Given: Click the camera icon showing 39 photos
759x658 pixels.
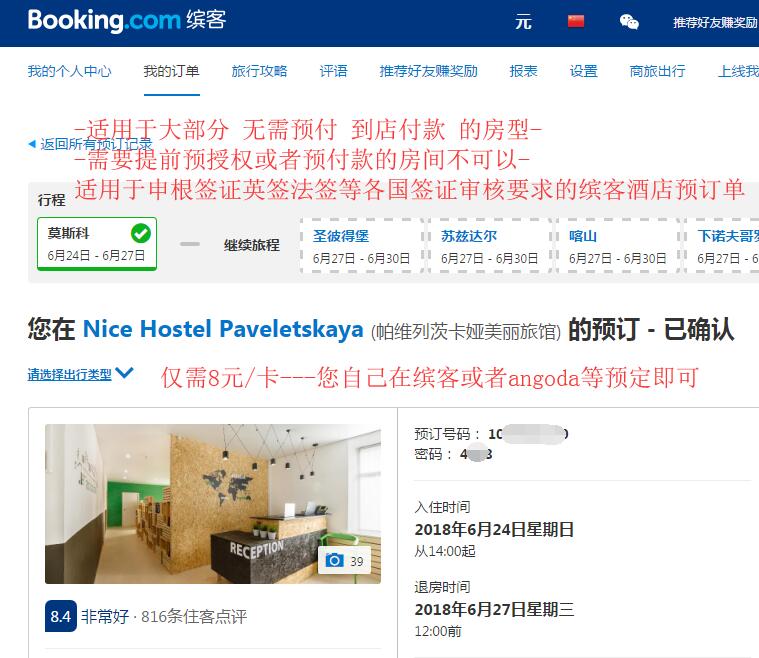Looking at the screenshot, I should pyautogui.click(x=335, y=560).
